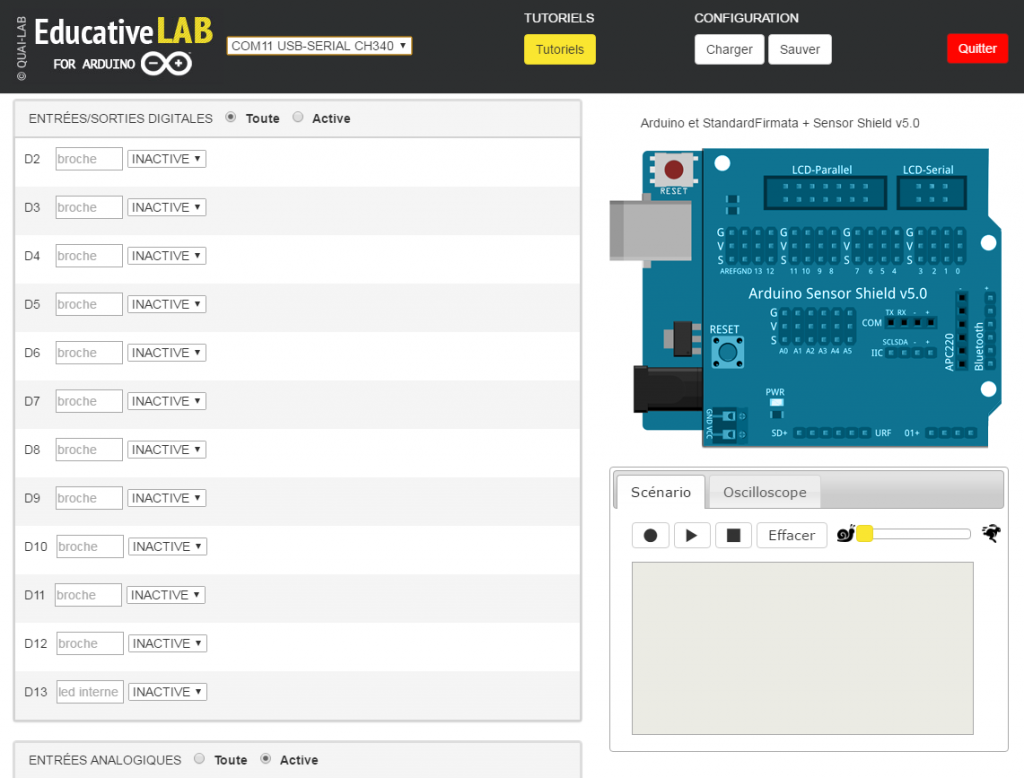
Task: Select Toute radio for digital inputs/outputs
Action: [x=232, y=117]
